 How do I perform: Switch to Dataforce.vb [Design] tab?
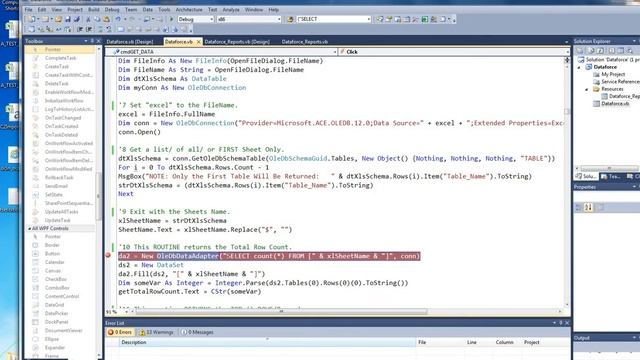point(130,42)
